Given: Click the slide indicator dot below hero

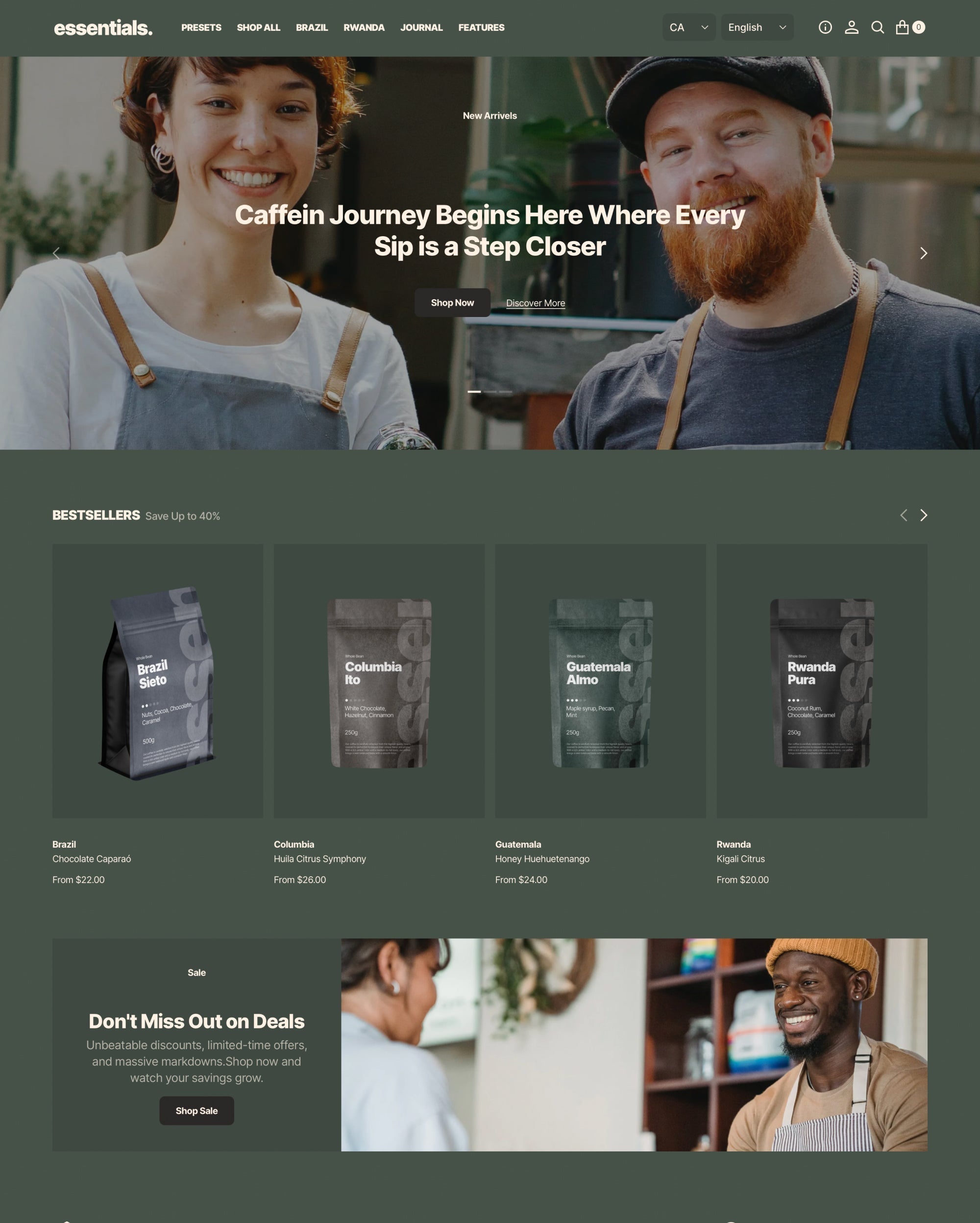Looking at the screenshot, I should click(x=472, y=392).
